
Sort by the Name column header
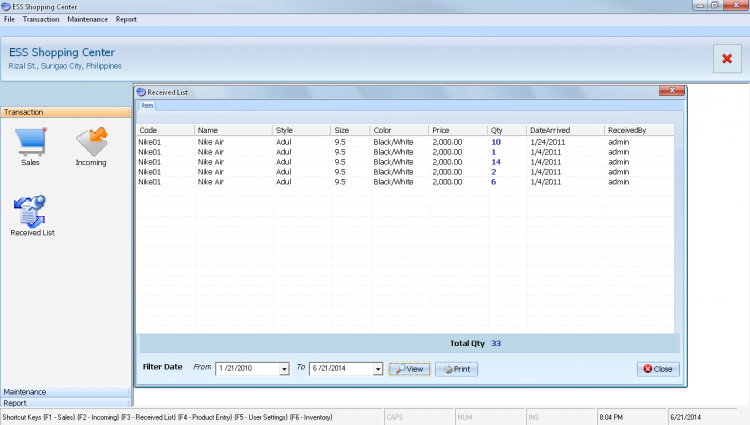pyautogui.click(x=234, y=130)
